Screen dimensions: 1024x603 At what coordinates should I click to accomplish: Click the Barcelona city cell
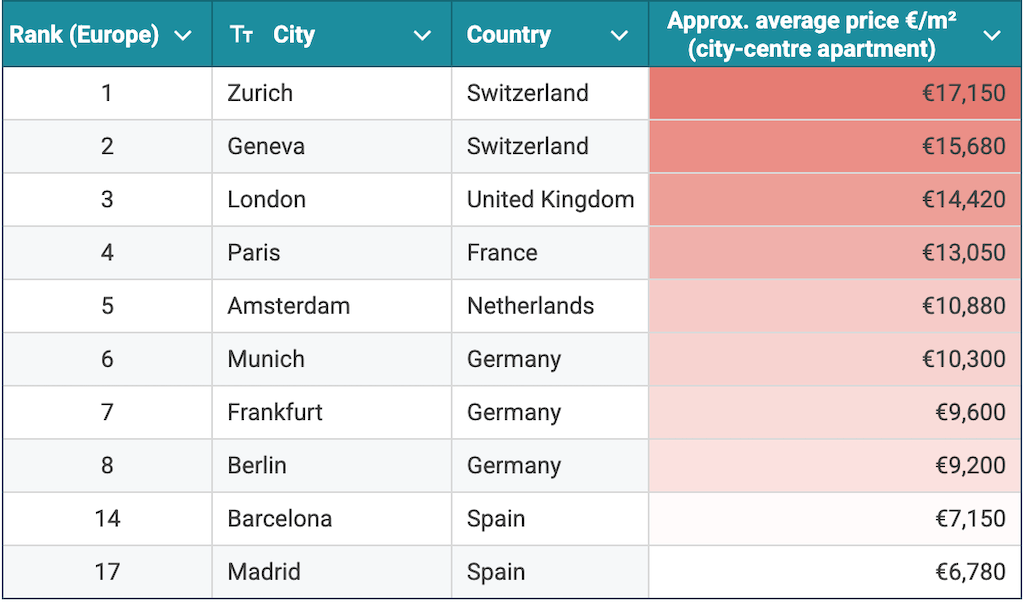pyautogui.click(x=279, y=518)
